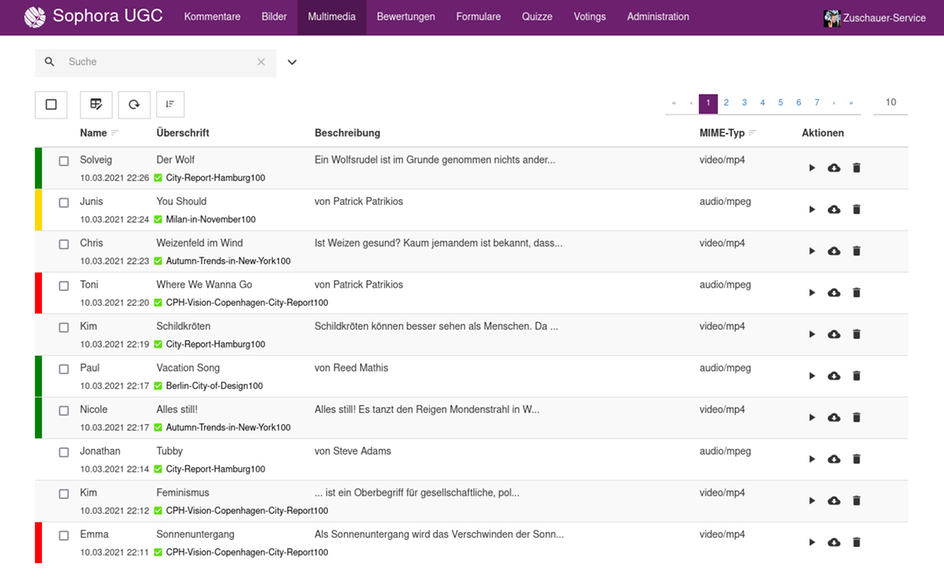Image resolution: width=944 pixels, height=579 pixels.
Task: Select Emma's row checkbox
Action: [64, 534]
